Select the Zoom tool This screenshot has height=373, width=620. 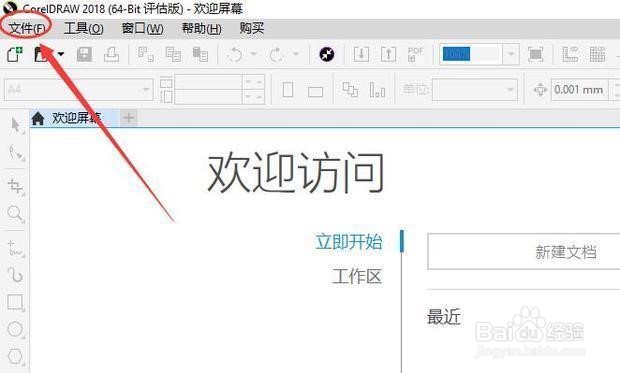pos(16,214)
